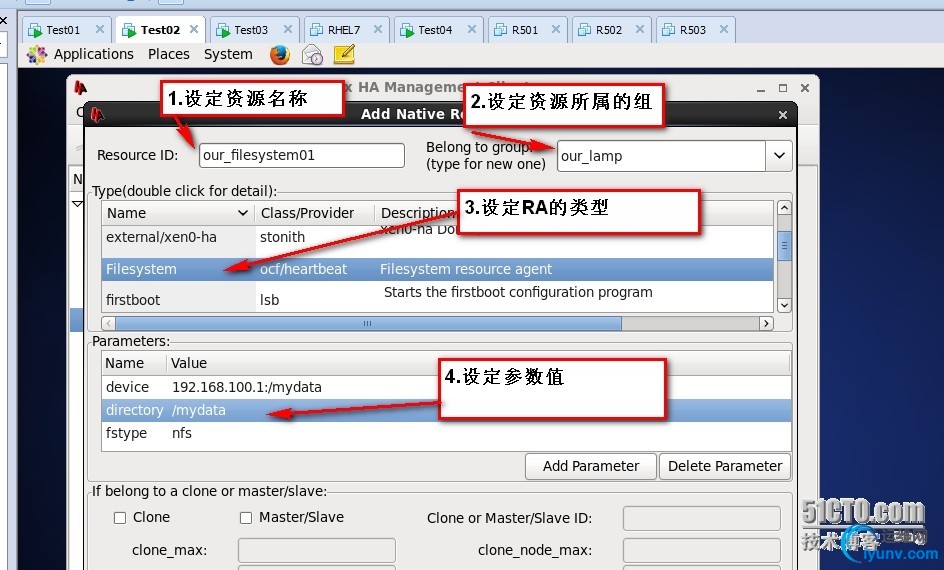
Task: Enable the Clone checkbox
Action: click(x=120, y=518)
